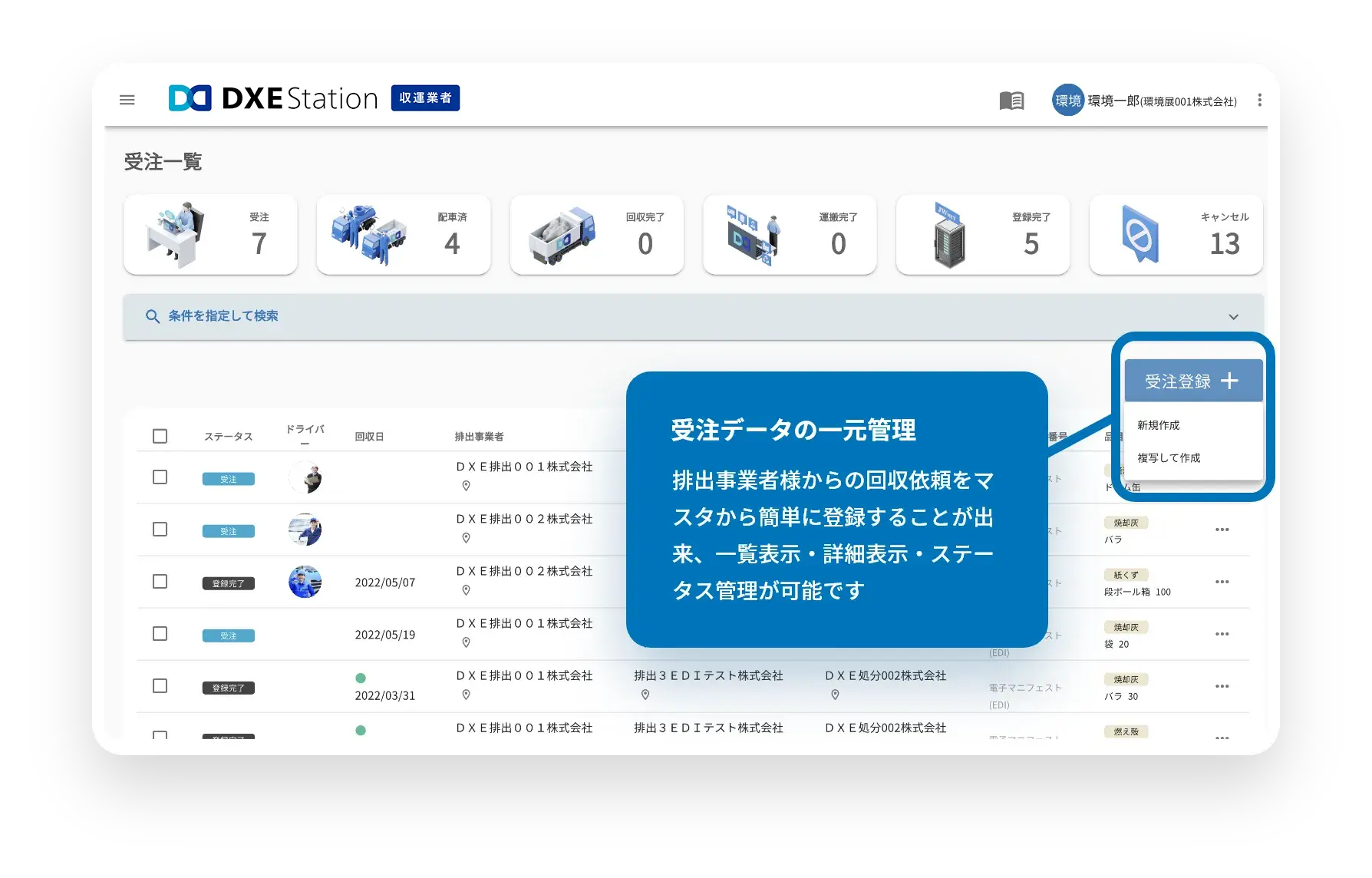Click the 受注登録 button with plus icon
This screenshot has width=1372, height=878.
pos(1192,380)
